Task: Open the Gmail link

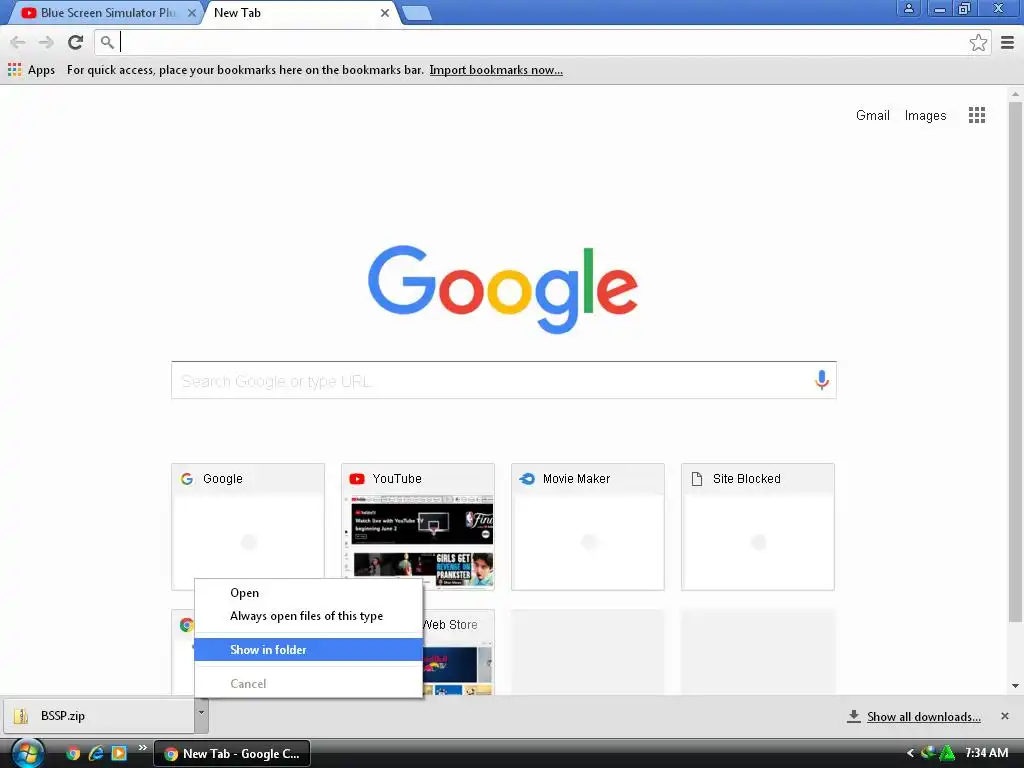Action: [x=872, y=116]
